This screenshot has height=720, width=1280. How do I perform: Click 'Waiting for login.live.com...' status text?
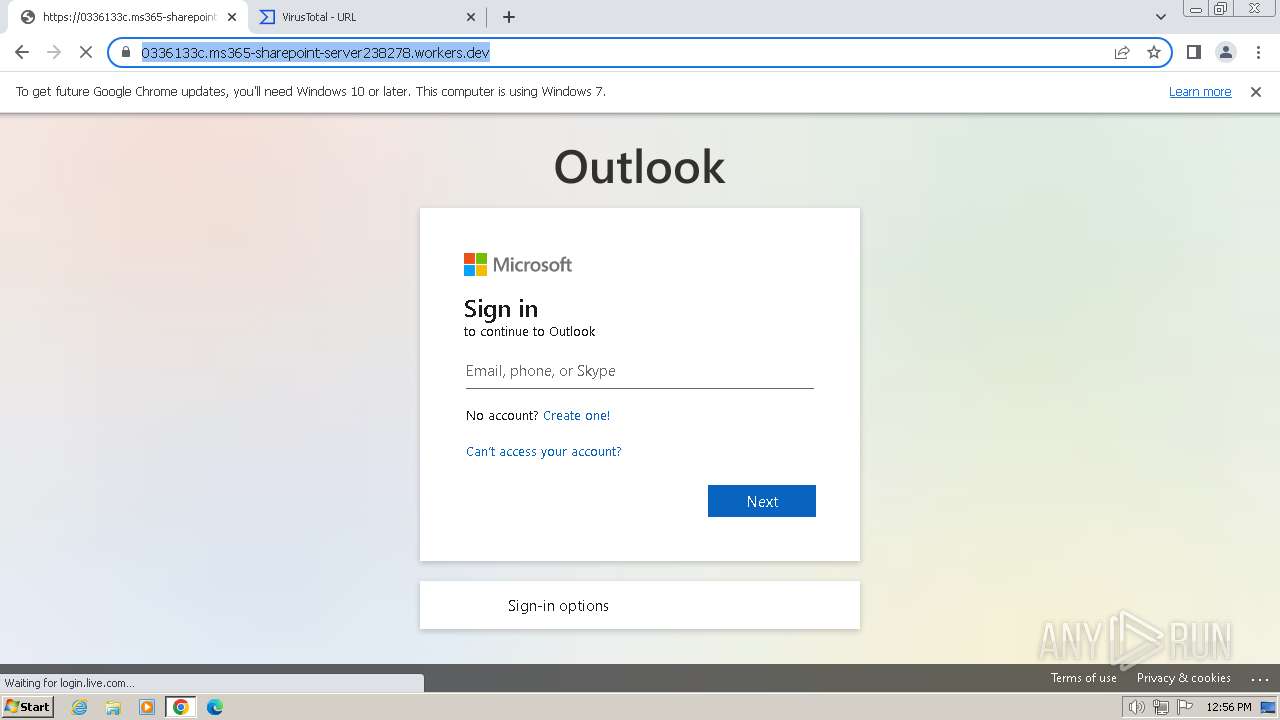(70, 683)
